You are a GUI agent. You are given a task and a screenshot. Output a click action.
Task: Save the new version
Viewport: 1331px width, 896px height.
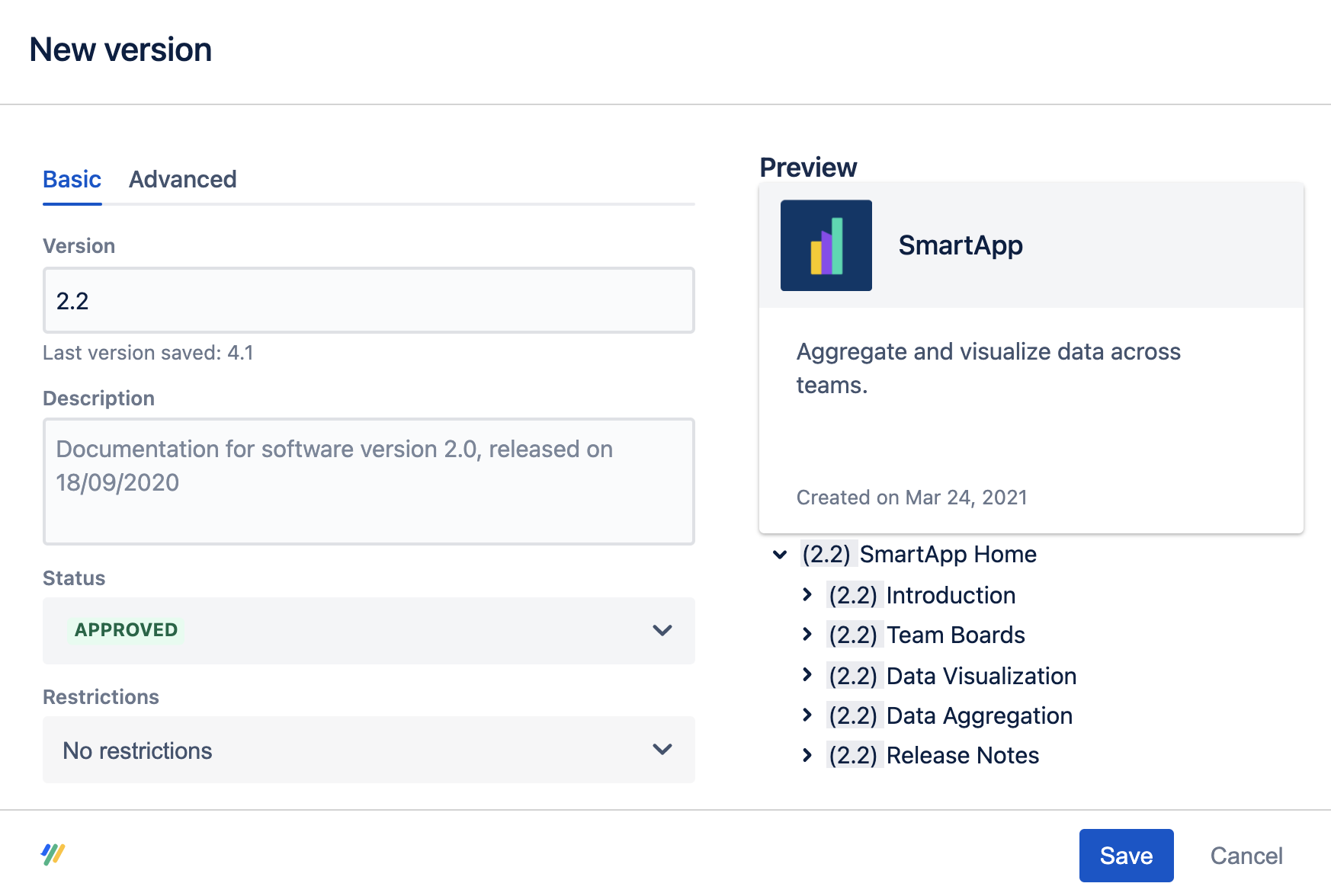(x=1126, y=855)
